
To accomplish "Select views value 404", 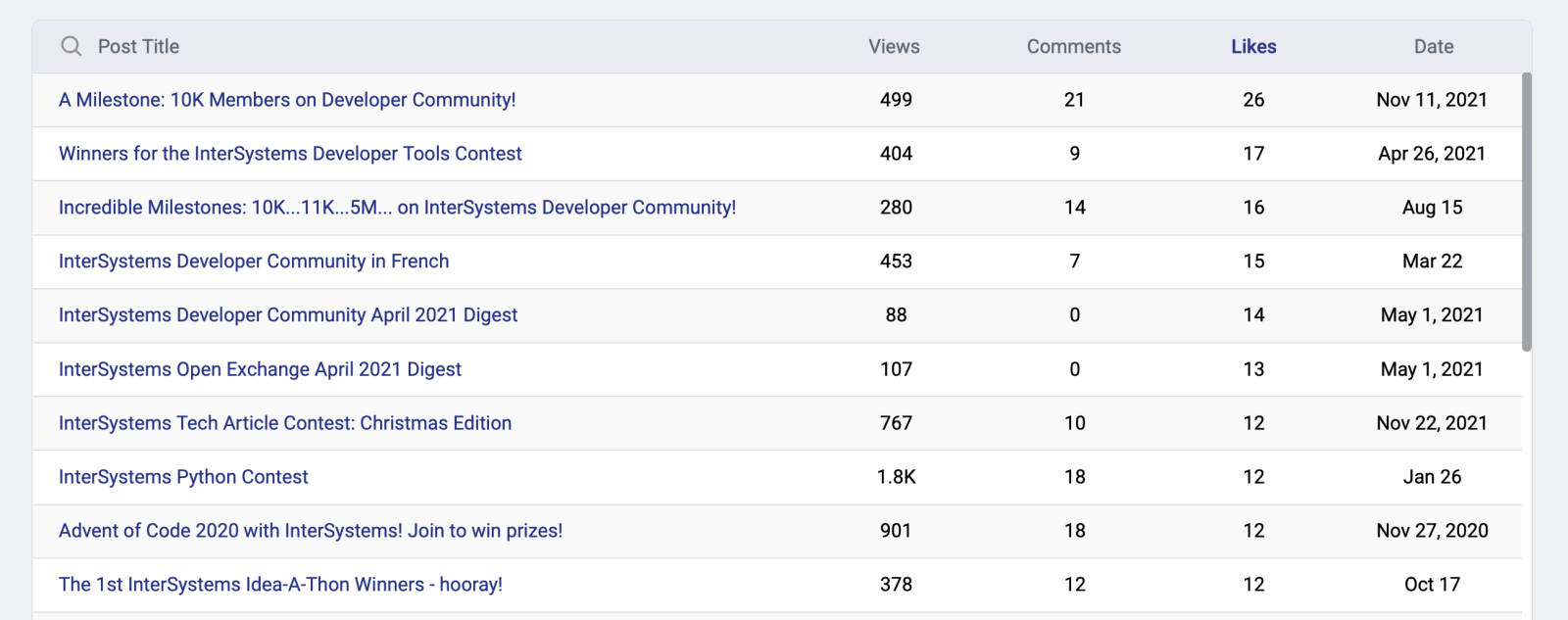I will pyautogui.click(x=896, y=154).
